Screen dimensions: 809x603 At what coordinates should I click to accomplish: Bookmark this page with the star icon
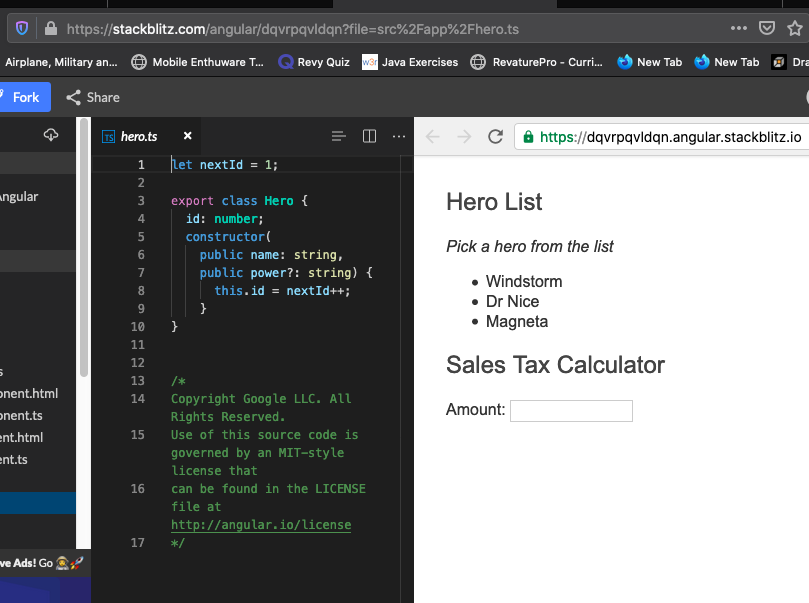pos(795,28)
